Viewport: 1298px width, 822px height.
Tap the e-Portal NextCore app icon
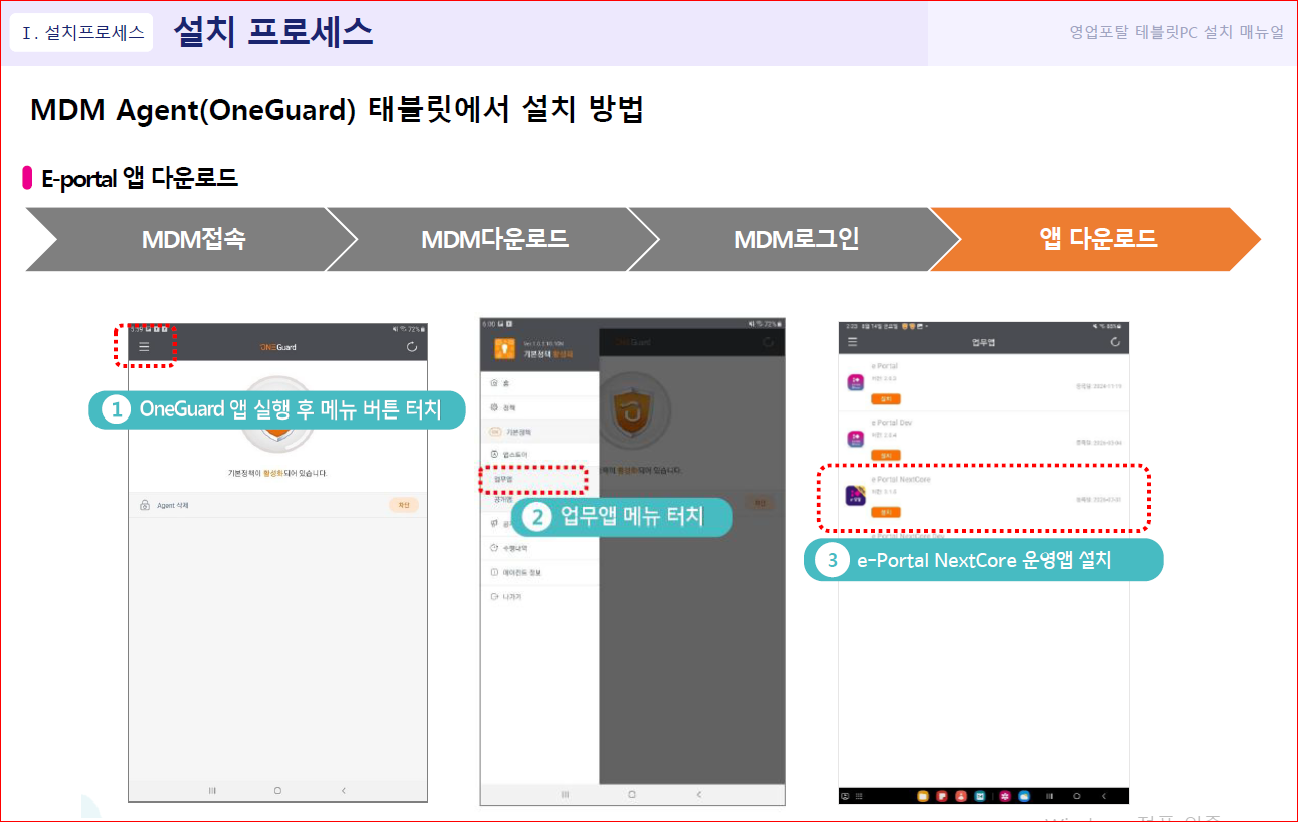pos(856,496)
